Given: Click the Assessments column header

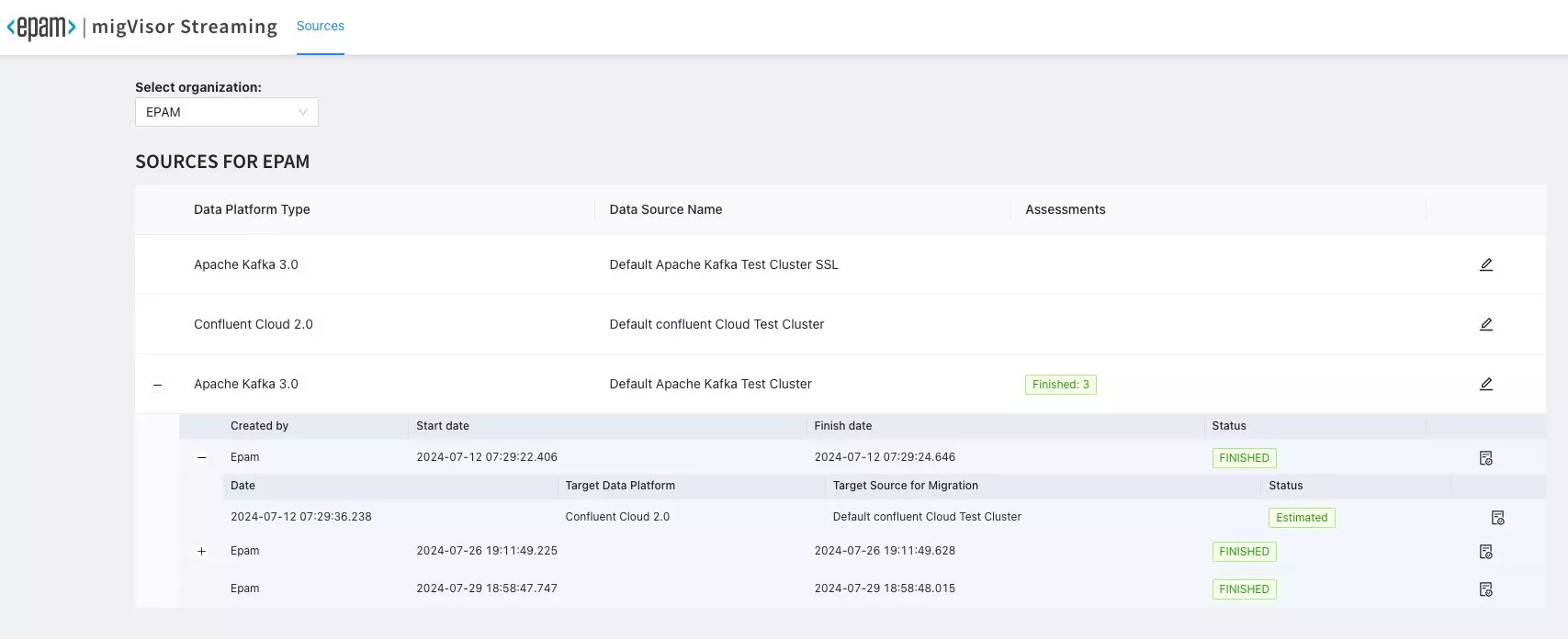Looking at the screenshot, I should tap(1066, 209).
